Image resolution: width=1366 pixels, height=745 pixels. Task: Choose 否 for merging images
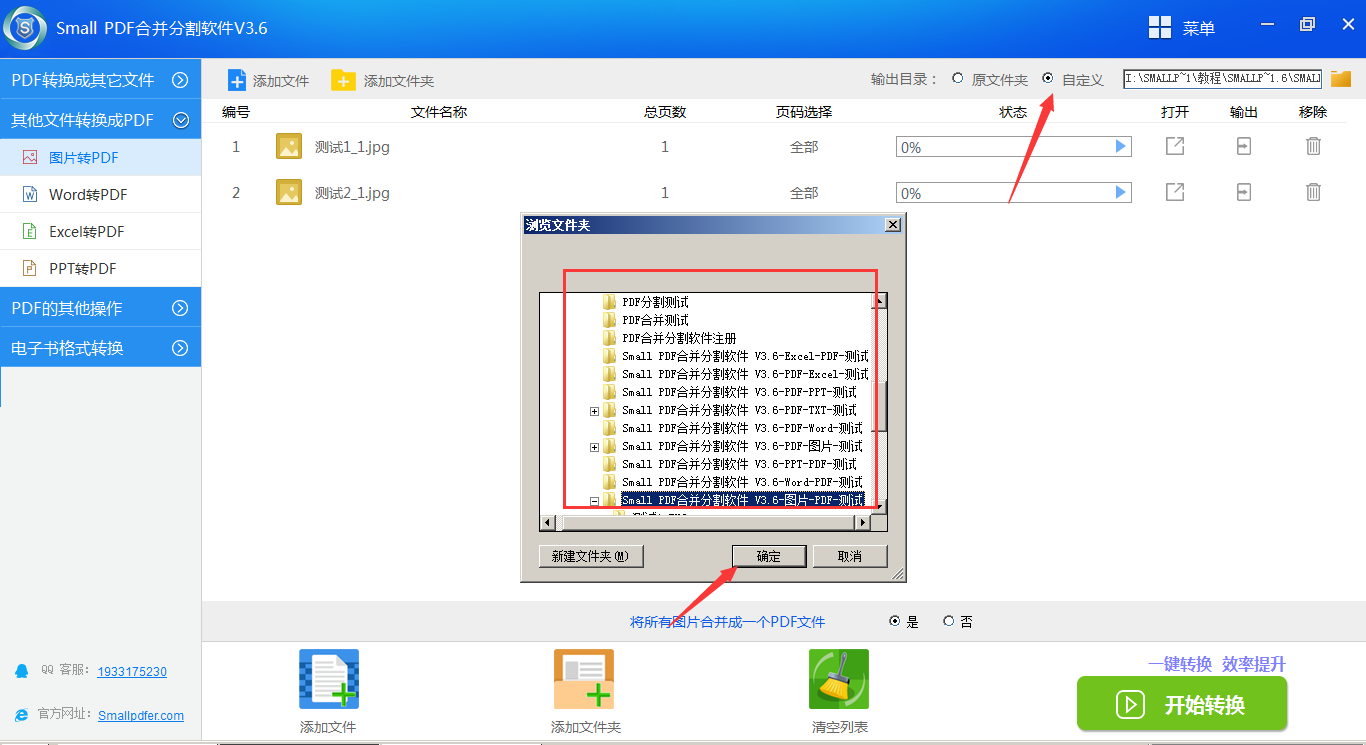point(948,621)
